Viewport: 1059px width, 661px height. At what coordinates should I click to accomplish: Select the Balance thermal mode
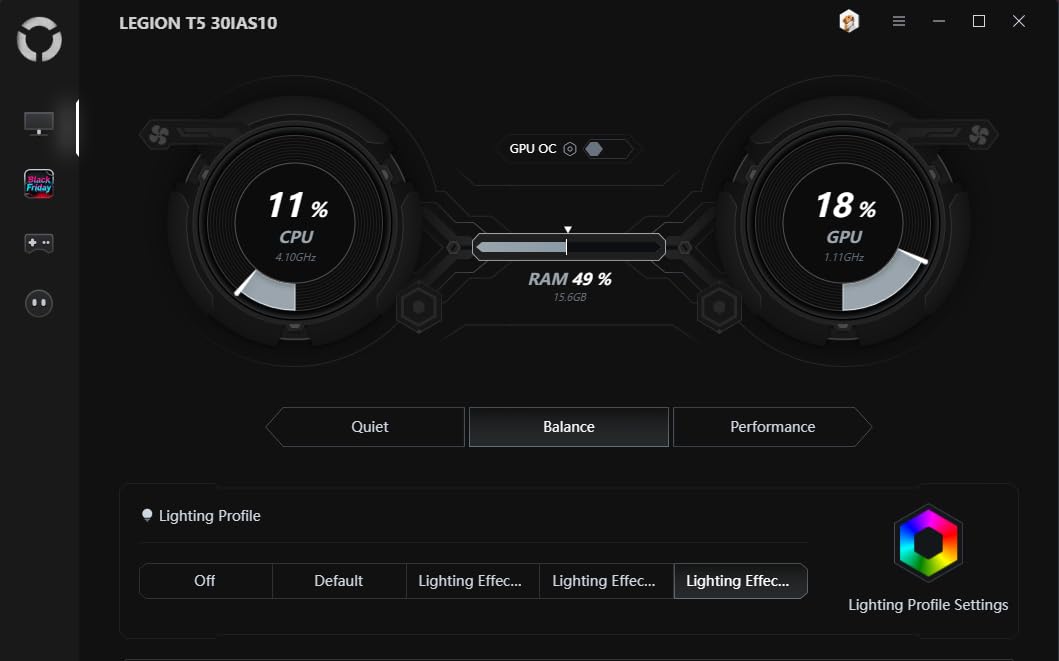tap(568, 427)
